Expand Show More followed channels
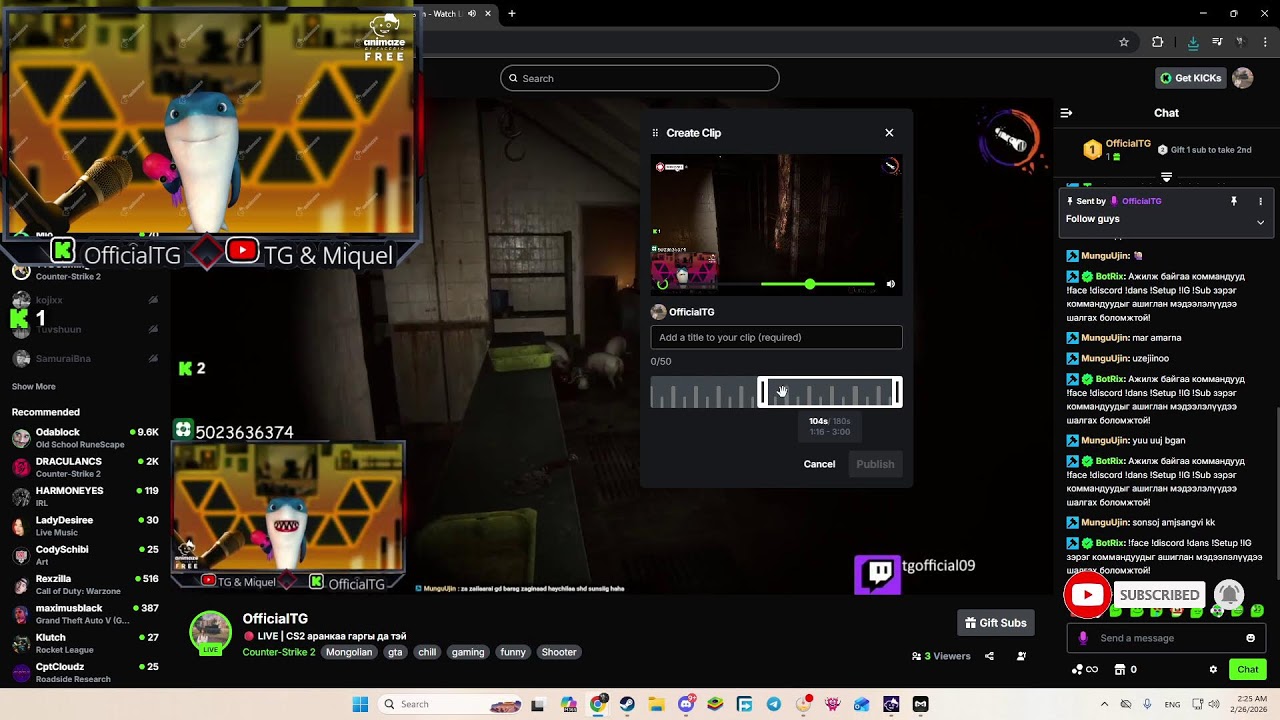This screenshot has width=1280, height=720. point(34,386)
